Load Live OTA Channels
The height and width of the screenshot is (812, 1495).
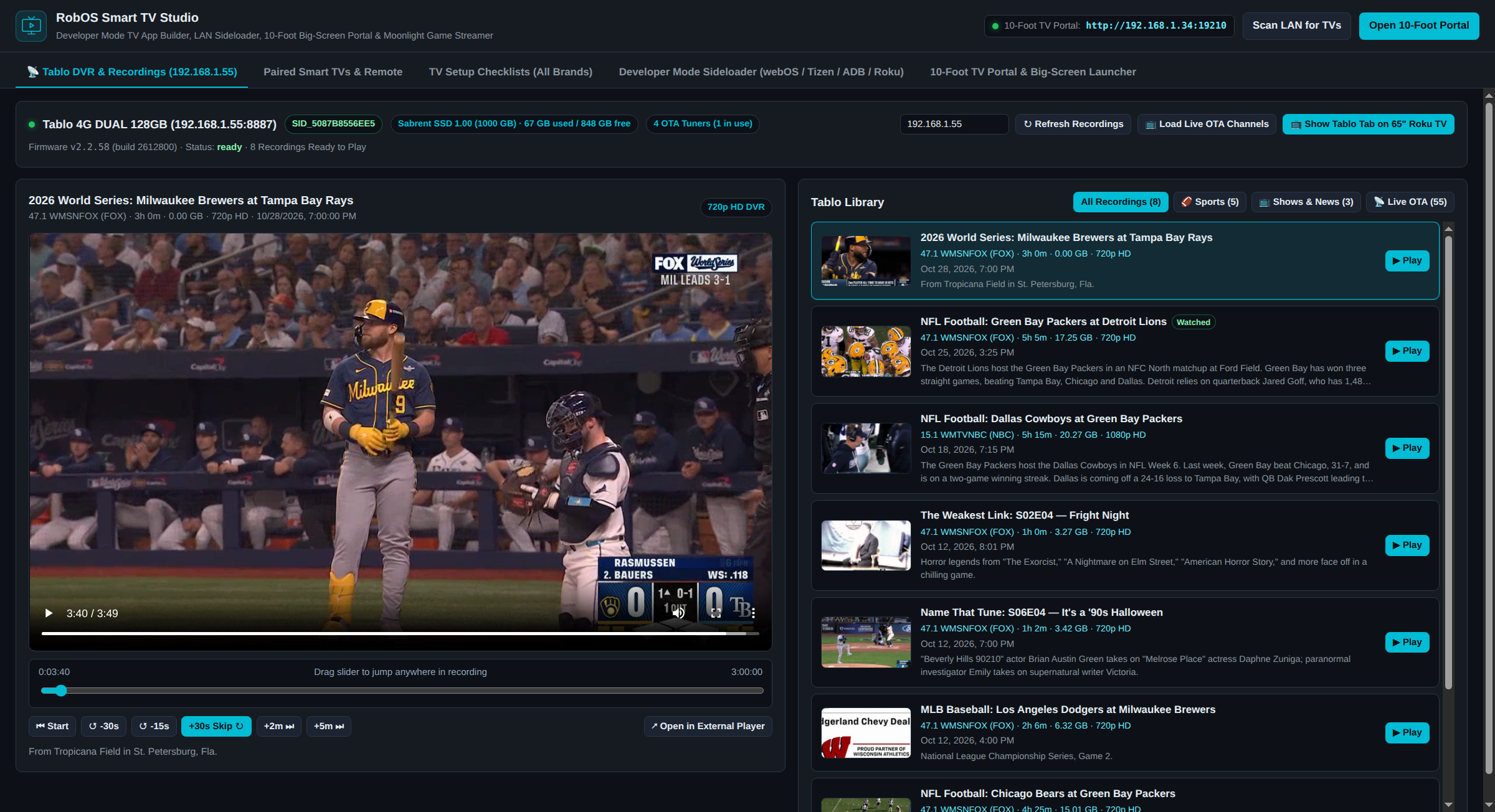pos(1207,124)
